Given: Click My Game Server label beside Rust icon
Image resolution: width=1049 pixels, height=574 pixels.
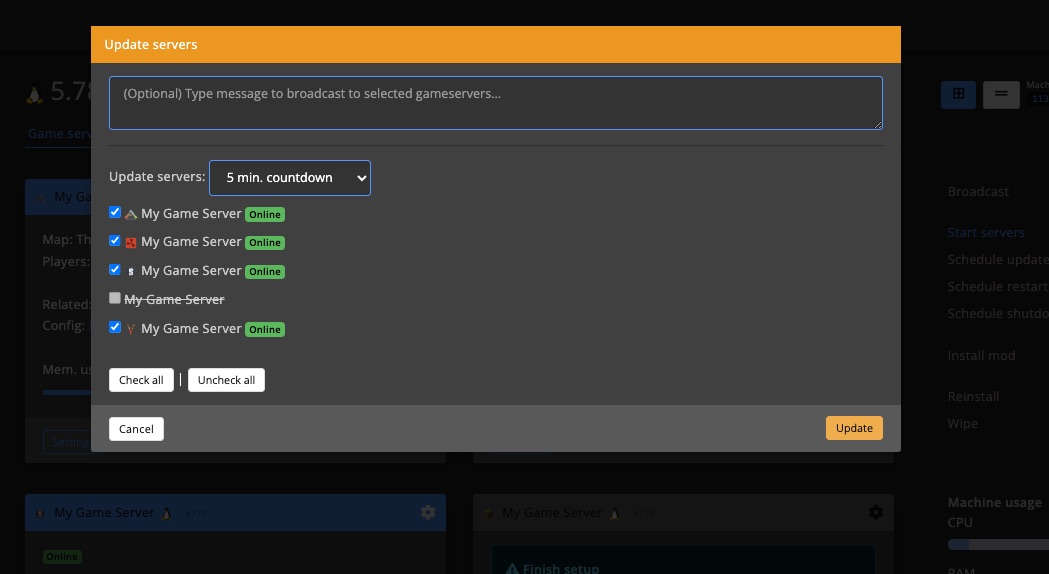Looking at the screenshot, I should [191, 242].
